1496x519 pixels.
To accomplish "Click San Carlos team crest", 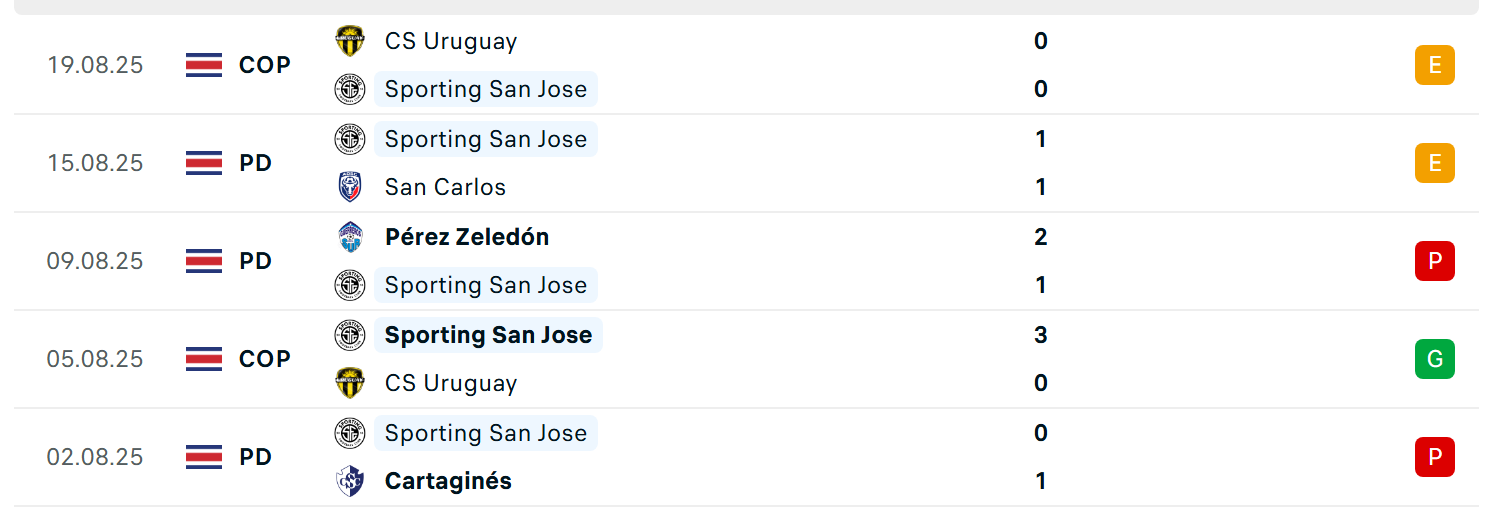I will click(350, 187).
